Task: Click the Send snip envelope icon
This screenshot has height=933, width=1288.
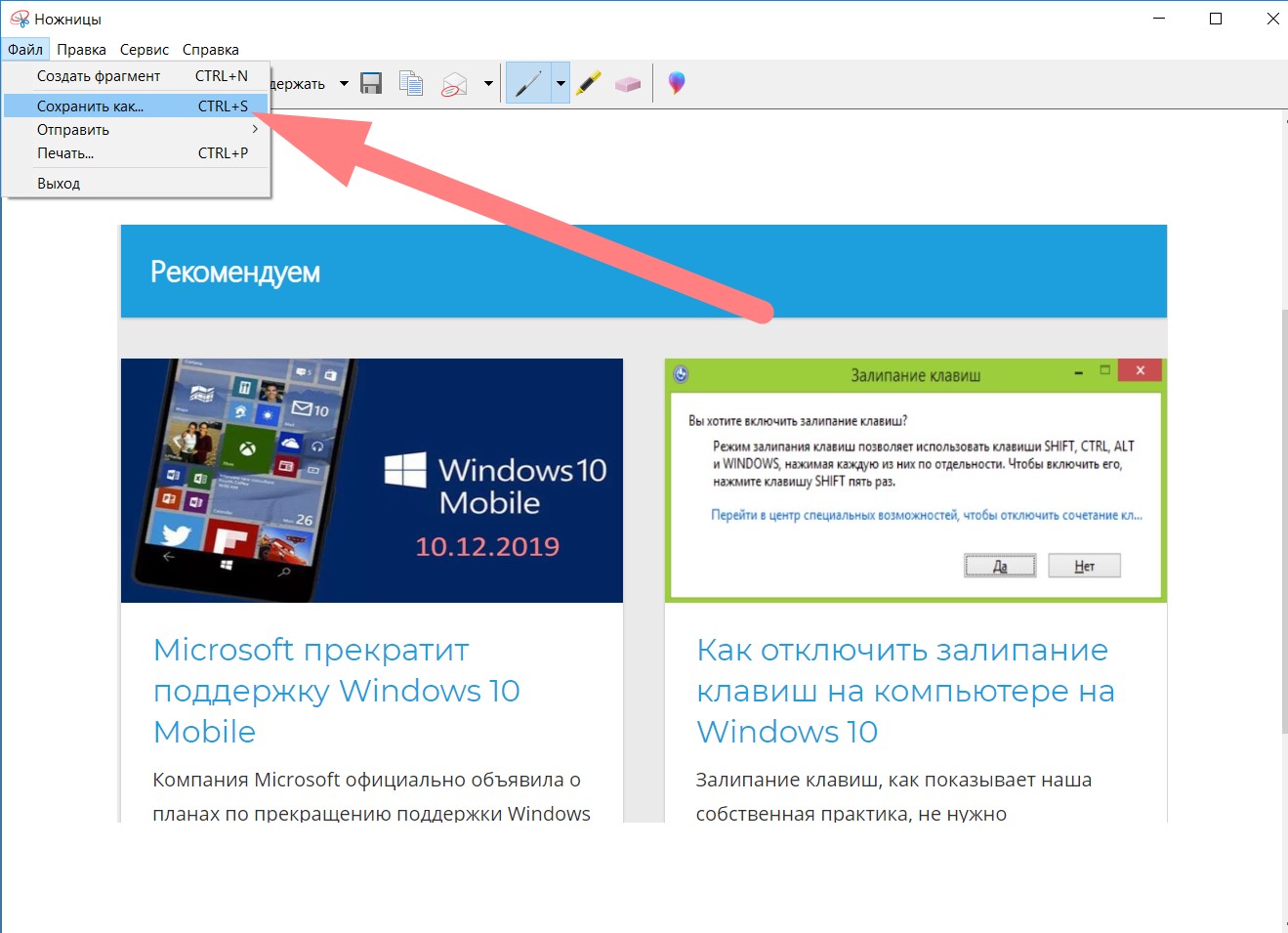Action: click(x=454, y=84)
